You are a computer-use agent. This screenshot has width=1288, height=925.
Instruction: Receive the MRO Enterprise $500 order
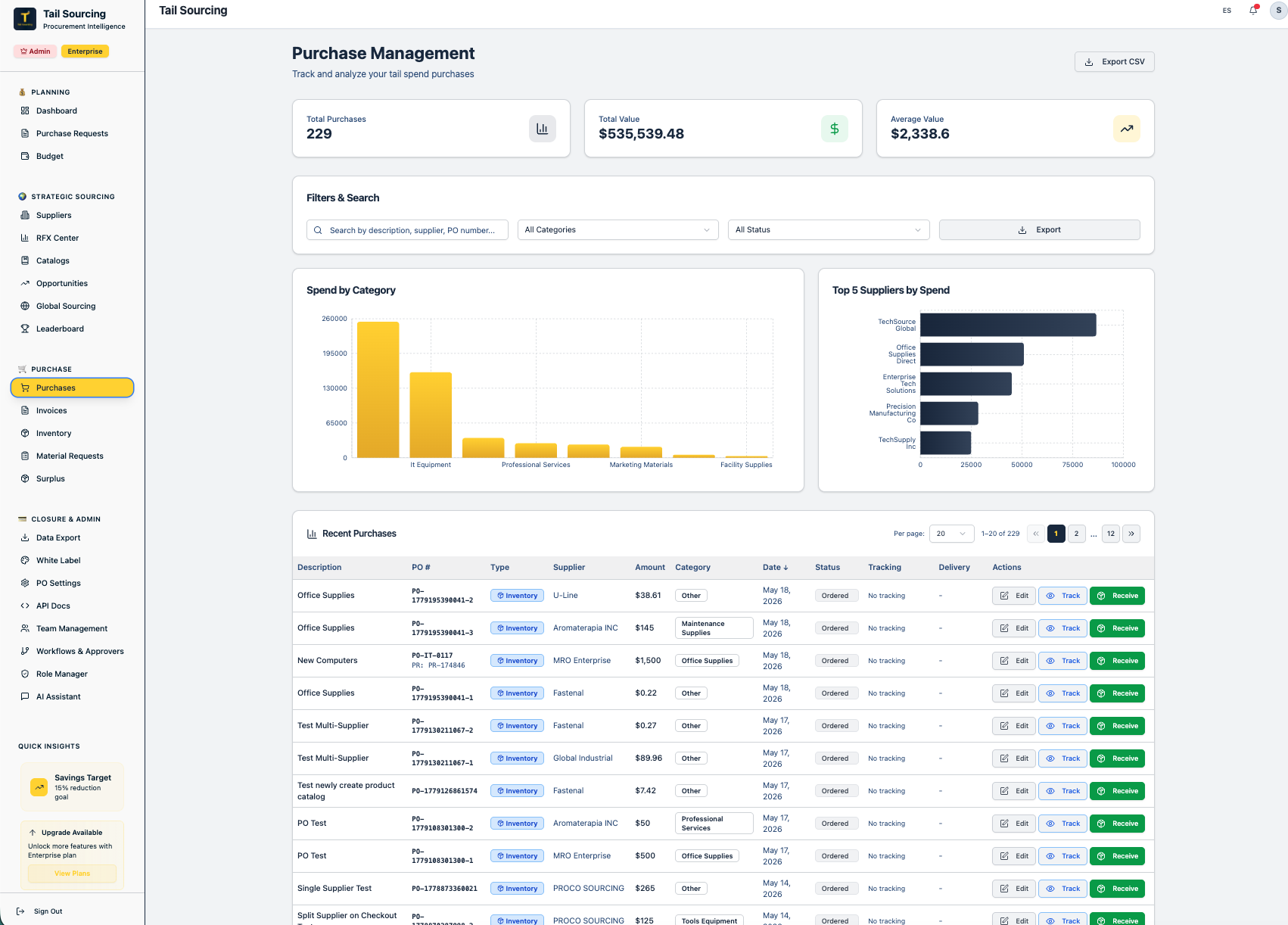[x=1117, y=856]
